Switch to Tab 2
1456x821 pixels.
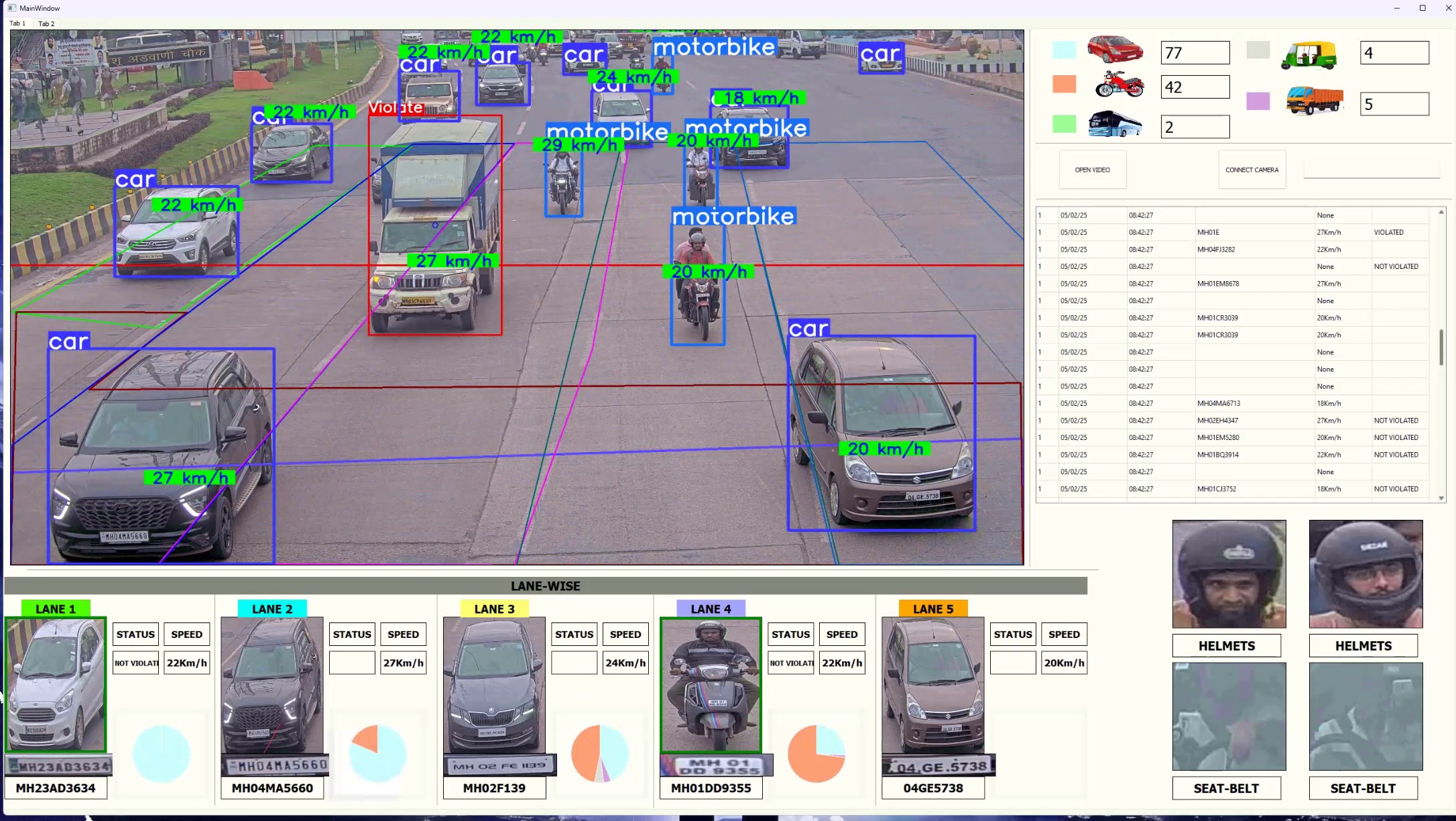46,23
